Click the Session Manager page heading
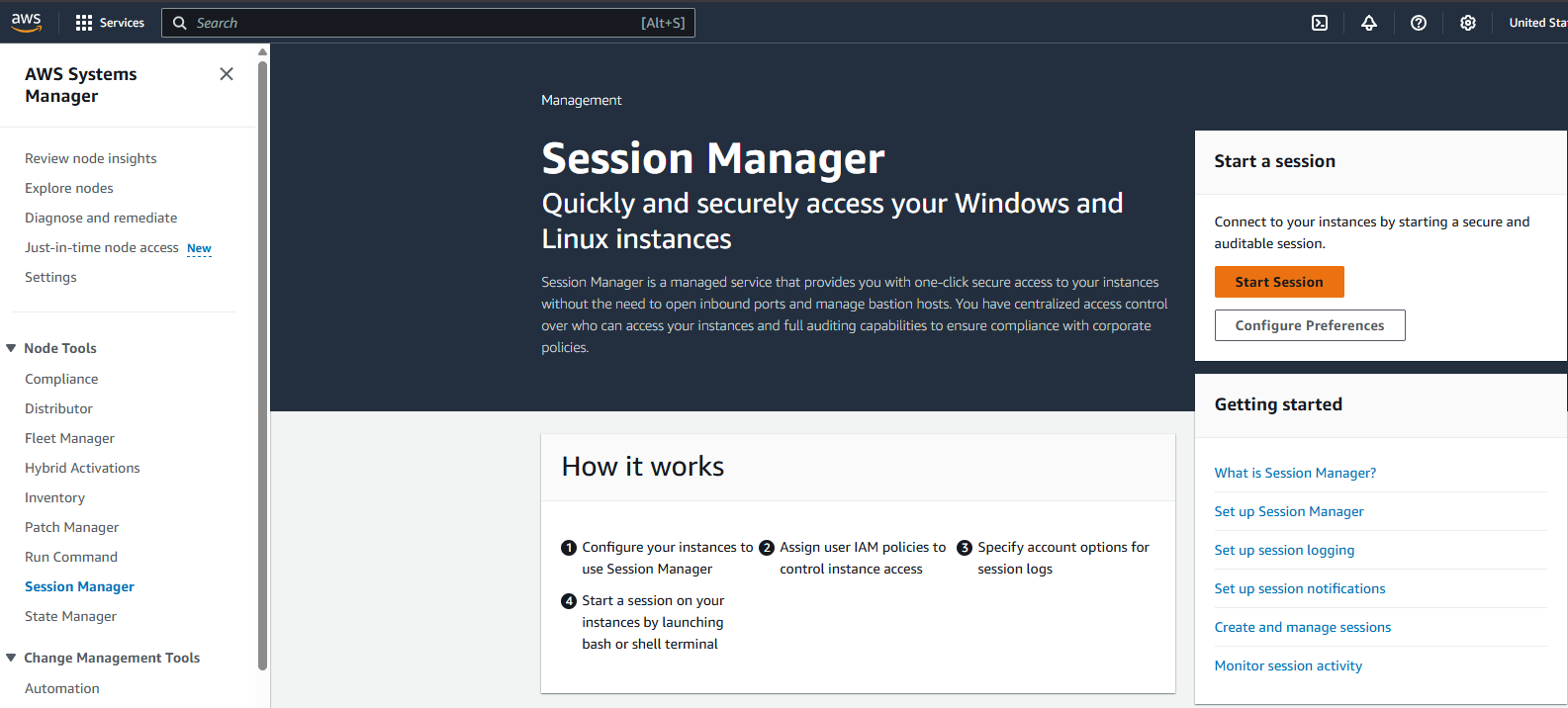Image resolution: width=1568 pixels, height=708 pixels. click(713, 158)
